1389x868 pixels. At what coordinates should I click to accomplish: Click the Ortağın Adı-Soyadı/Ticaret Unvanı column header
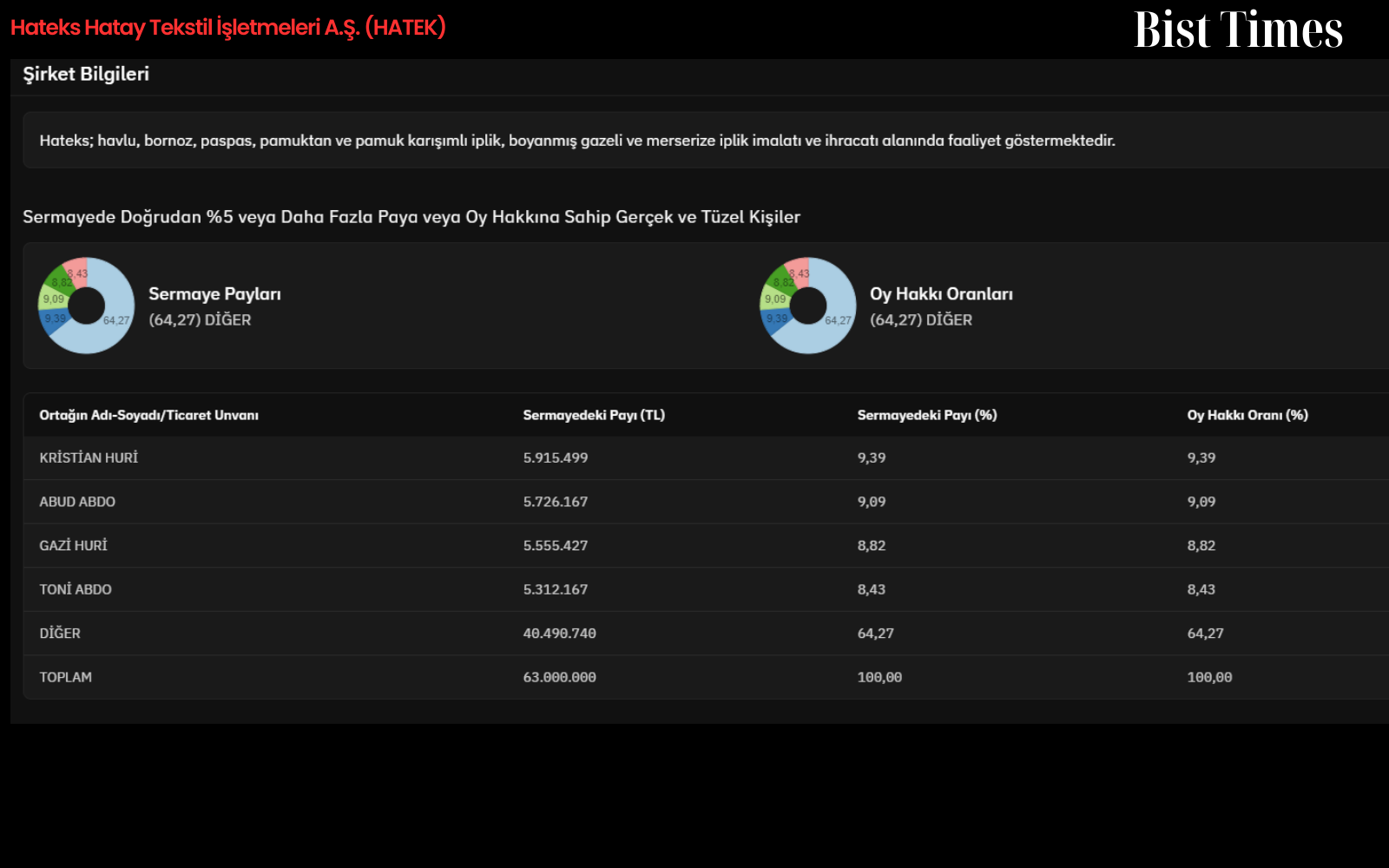pos(148,415)
